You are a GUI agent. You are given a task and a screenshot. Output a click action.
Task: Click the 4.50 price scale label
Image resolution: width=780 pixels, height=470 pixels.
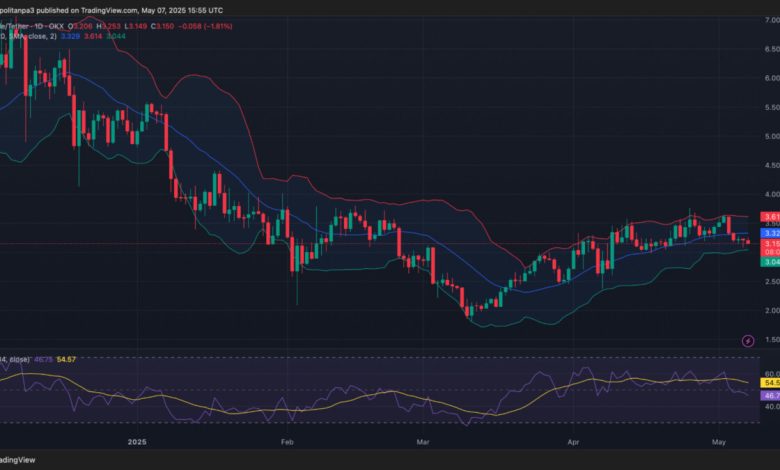tap(772, 165)
